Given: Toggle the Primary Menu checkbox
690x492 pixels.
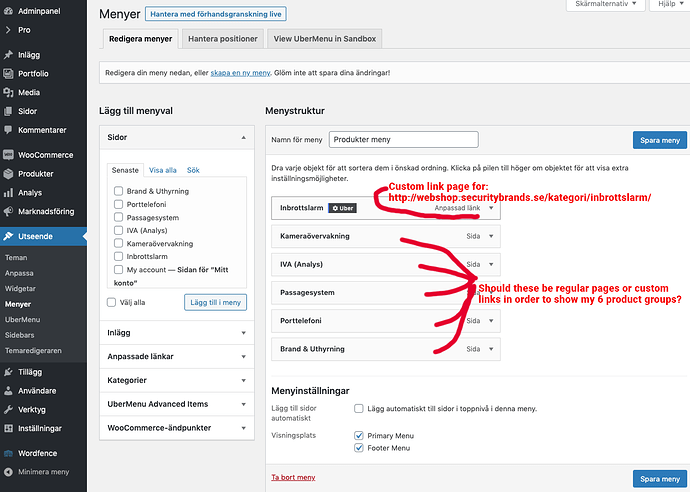Looking at the screenshot, I should 359,436.
